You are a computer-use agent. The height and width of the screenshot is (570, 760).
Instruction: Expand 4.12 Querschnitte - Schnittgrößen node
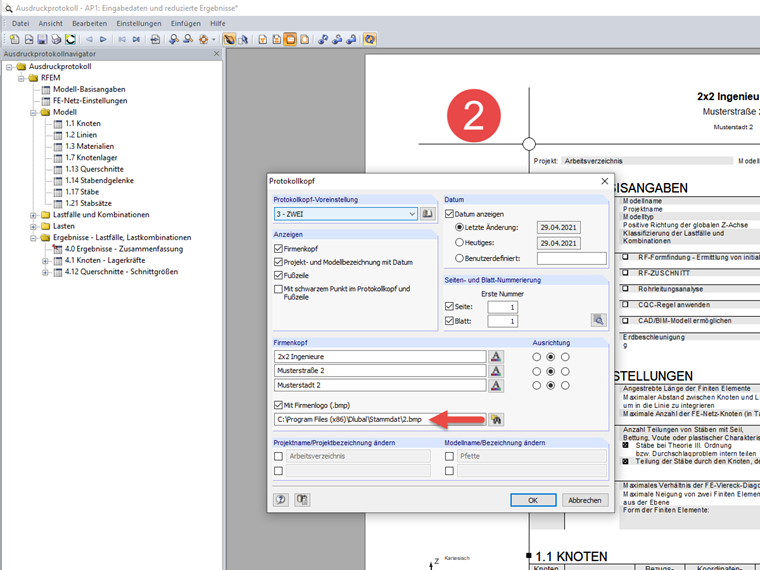[45, 272]
